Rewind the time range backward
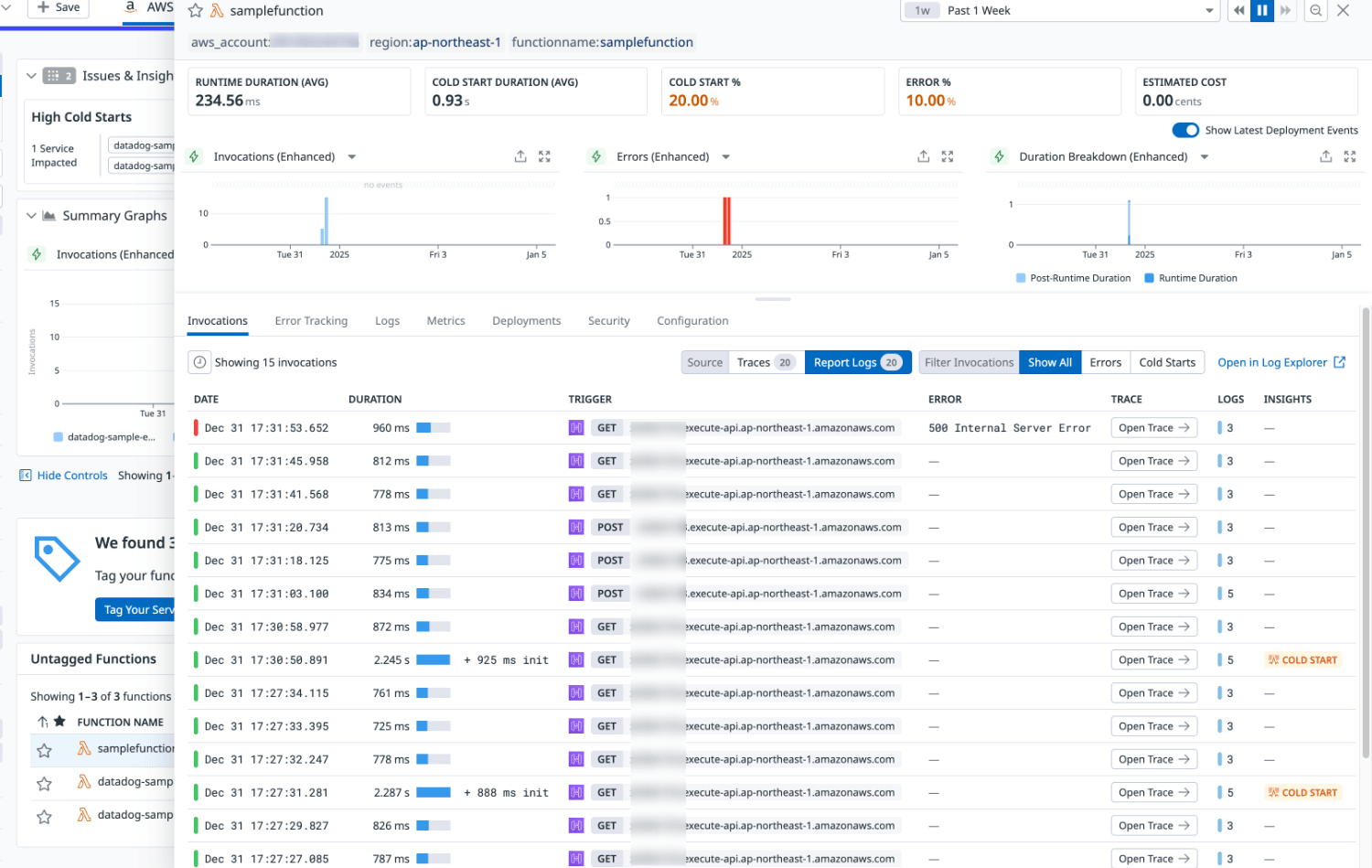 (x=1238, y=10)
